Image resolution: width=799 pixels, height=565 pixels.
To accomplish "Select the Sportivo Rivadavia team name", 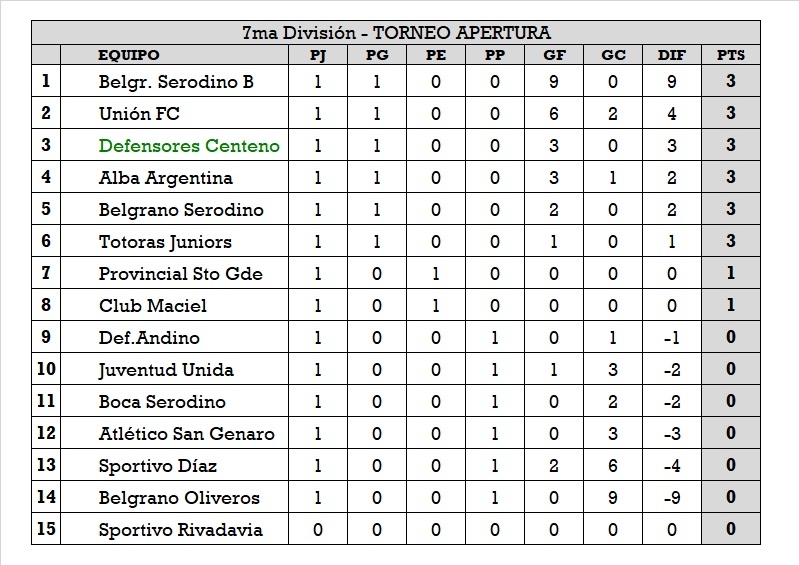I will 180,530.
